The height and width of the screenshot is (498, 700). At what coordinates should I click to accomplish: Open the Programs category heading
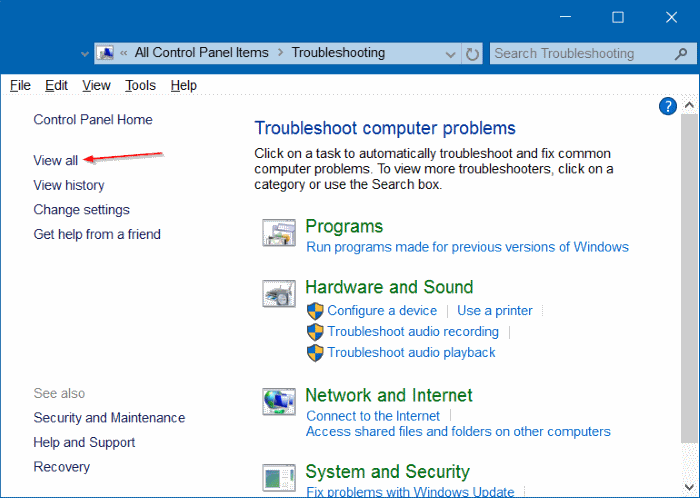[x=344, y=226]
